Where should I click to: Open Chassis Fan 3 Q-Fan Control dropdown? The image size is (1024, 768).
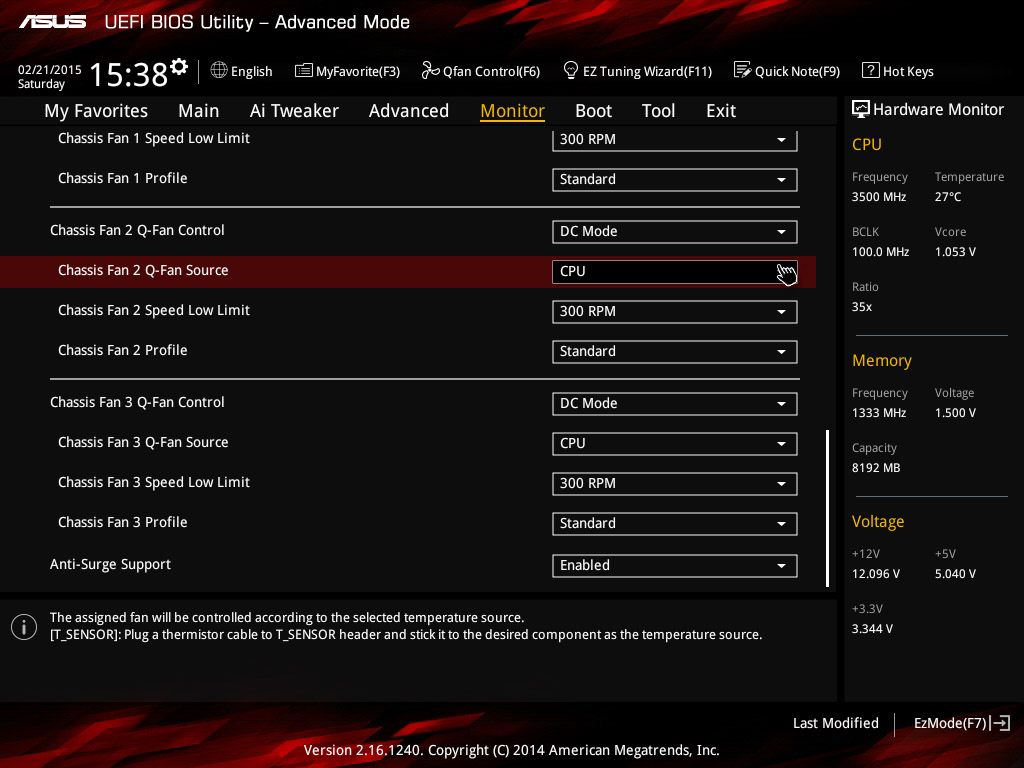pyautogui.click(x=675, y=404)
